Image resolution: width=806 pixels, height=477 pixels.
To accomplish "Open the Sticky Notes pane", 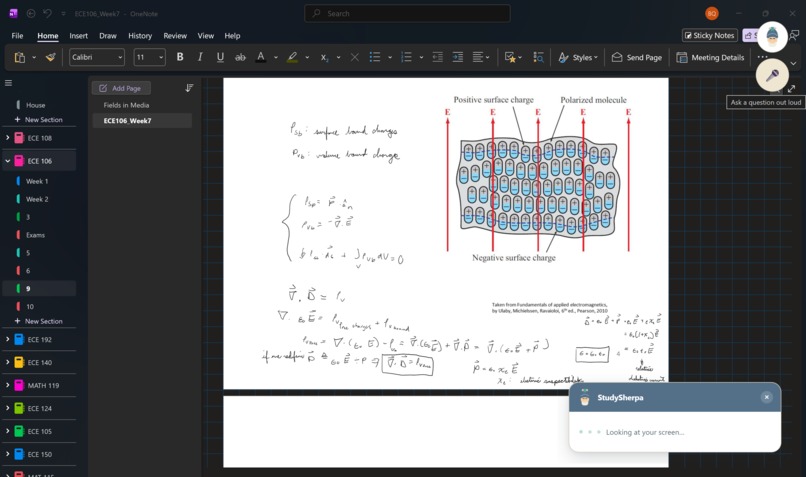I will coord(709,35).
